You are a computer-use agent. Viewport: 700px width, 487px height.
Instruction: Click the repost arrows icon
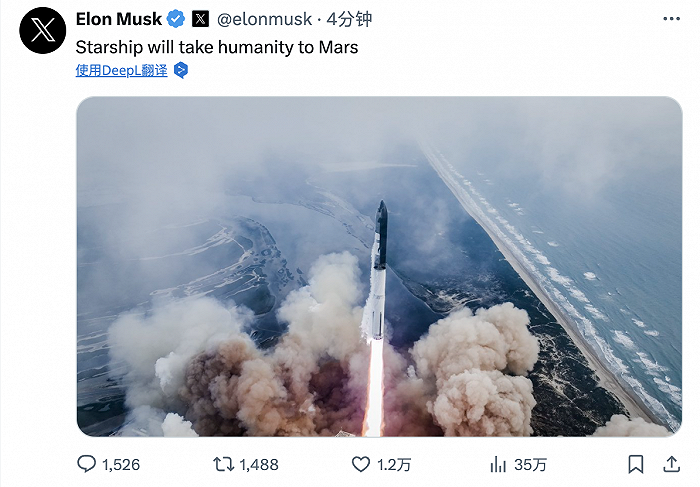pos(223,464)
